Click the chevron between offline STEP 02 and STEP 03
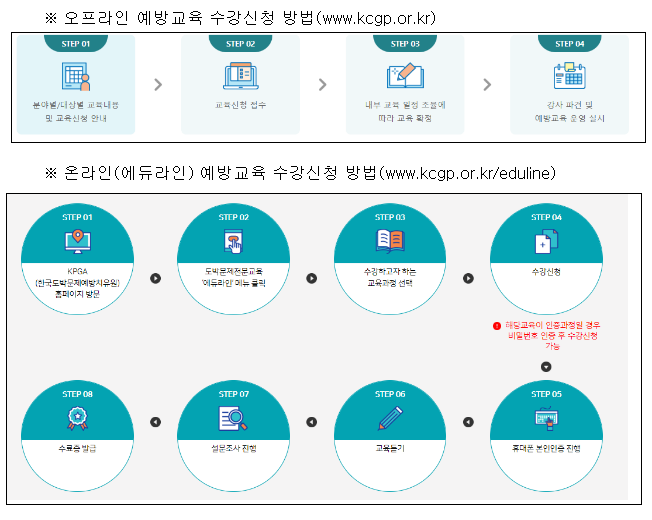 [x=323, y=85]
